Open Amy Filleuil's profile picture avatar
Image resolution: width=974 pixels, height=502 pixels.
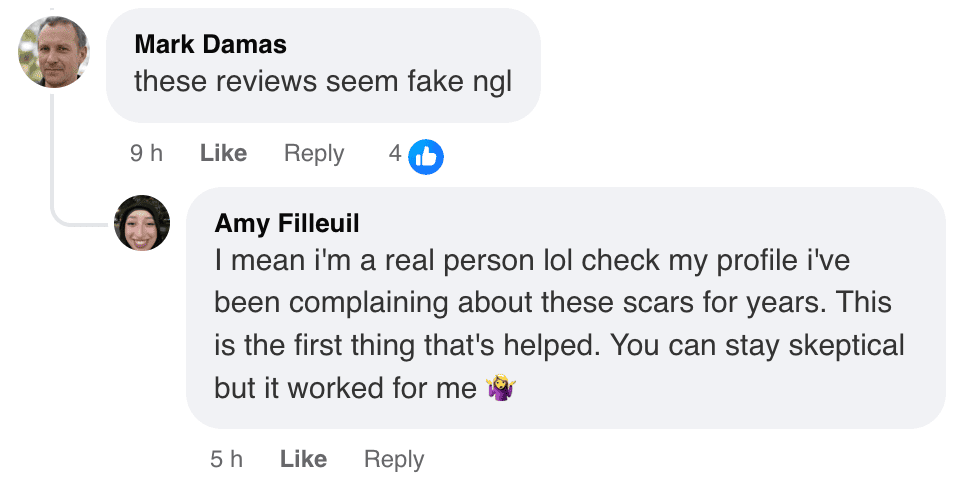(x=142, y=223)
